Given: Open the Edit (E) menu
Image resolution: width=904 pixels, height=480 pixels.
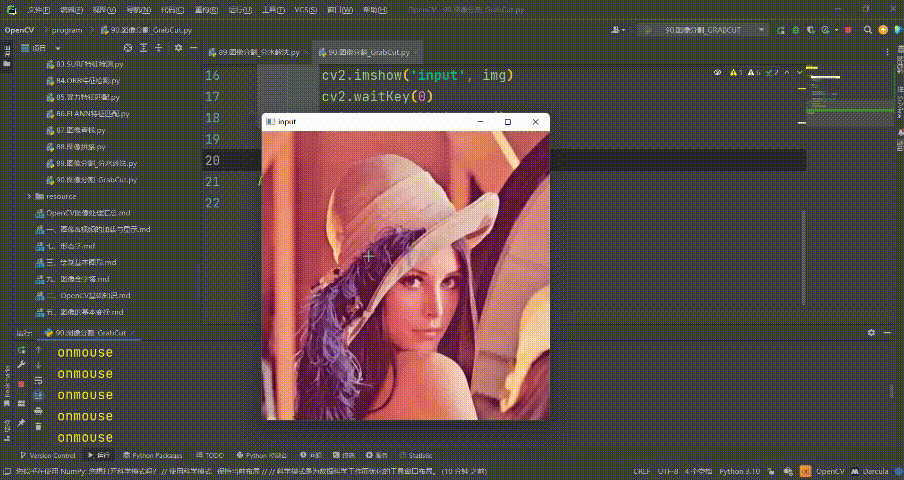Looking at the screenshot, I should 71,10.
